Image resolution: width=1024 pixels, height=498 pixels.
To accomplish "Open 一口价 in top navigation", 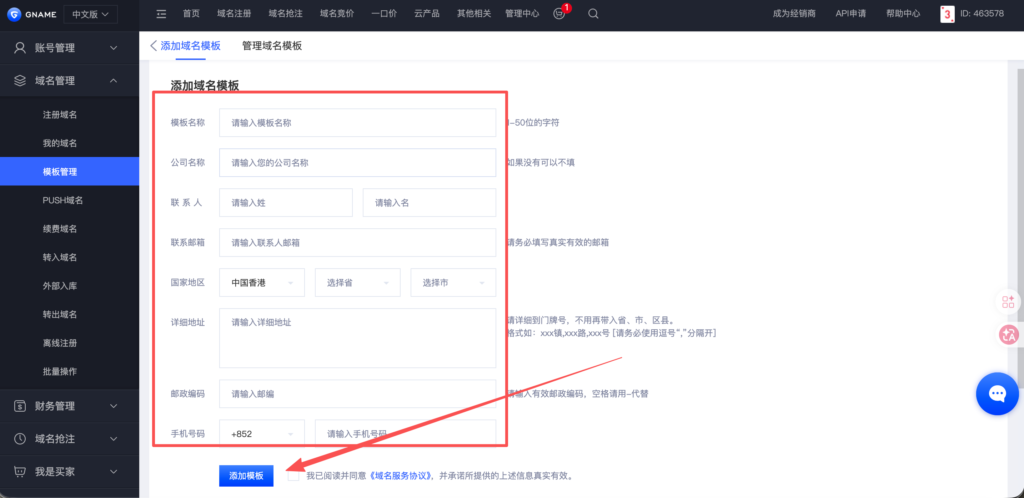I will pos(384,14).
